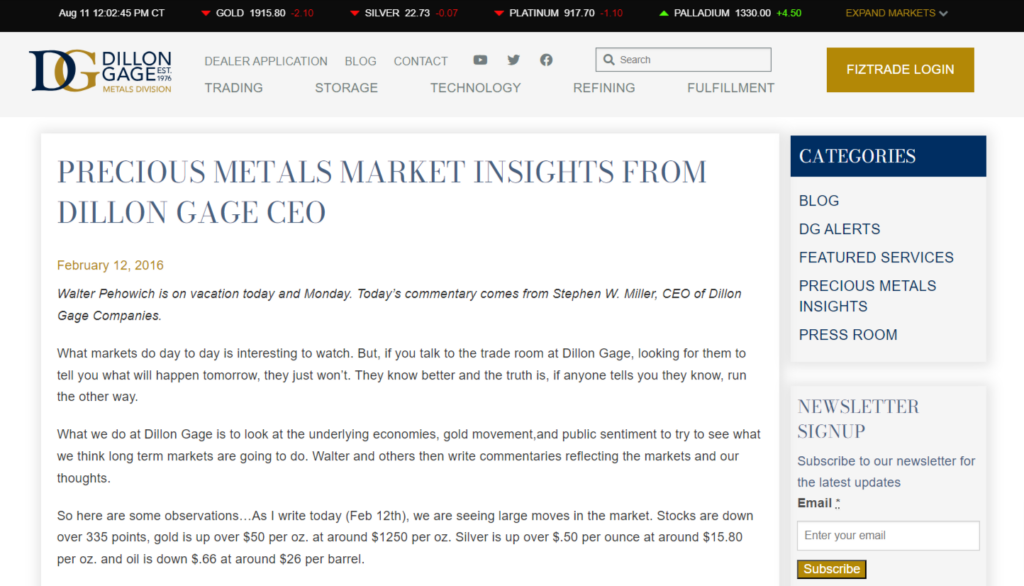Image resolution: width=1024 pixels, height=586 pixels.
Task: Click the Gold 1915.80 price
Action: 267,13
